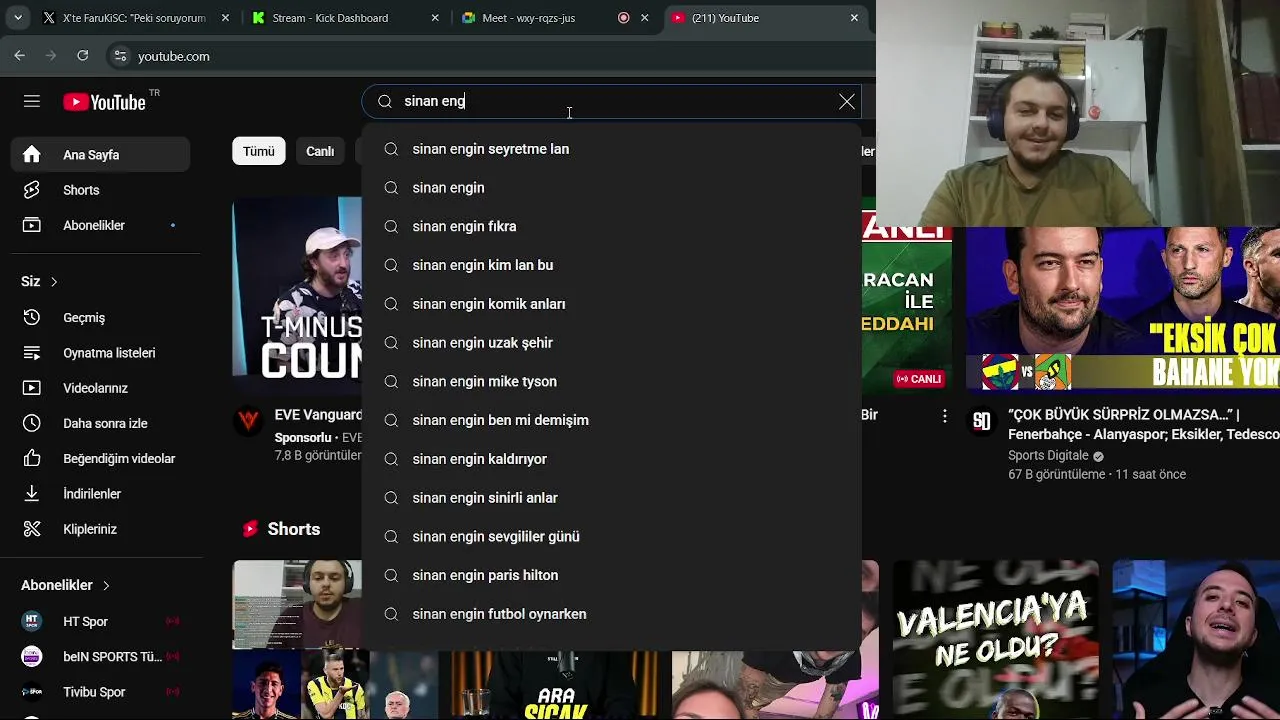Choose suggestion sinan engin kaldırıyor
This screenshot has width=1280, height=720.
(611, 459)
